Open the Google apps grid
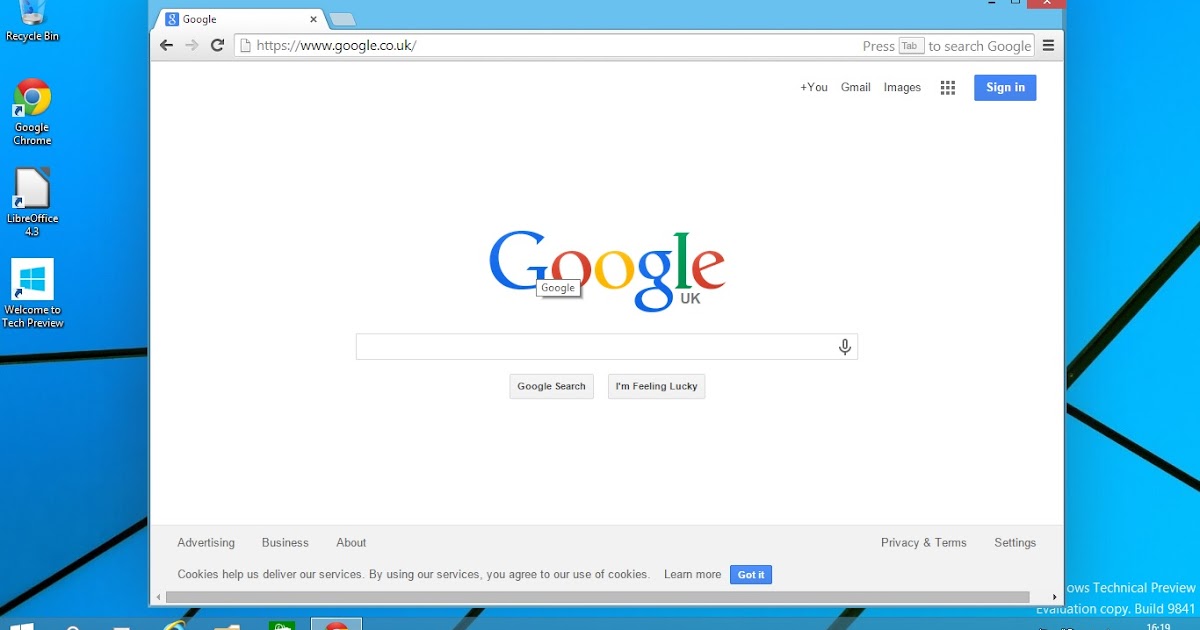 click(x=948, y=88)
